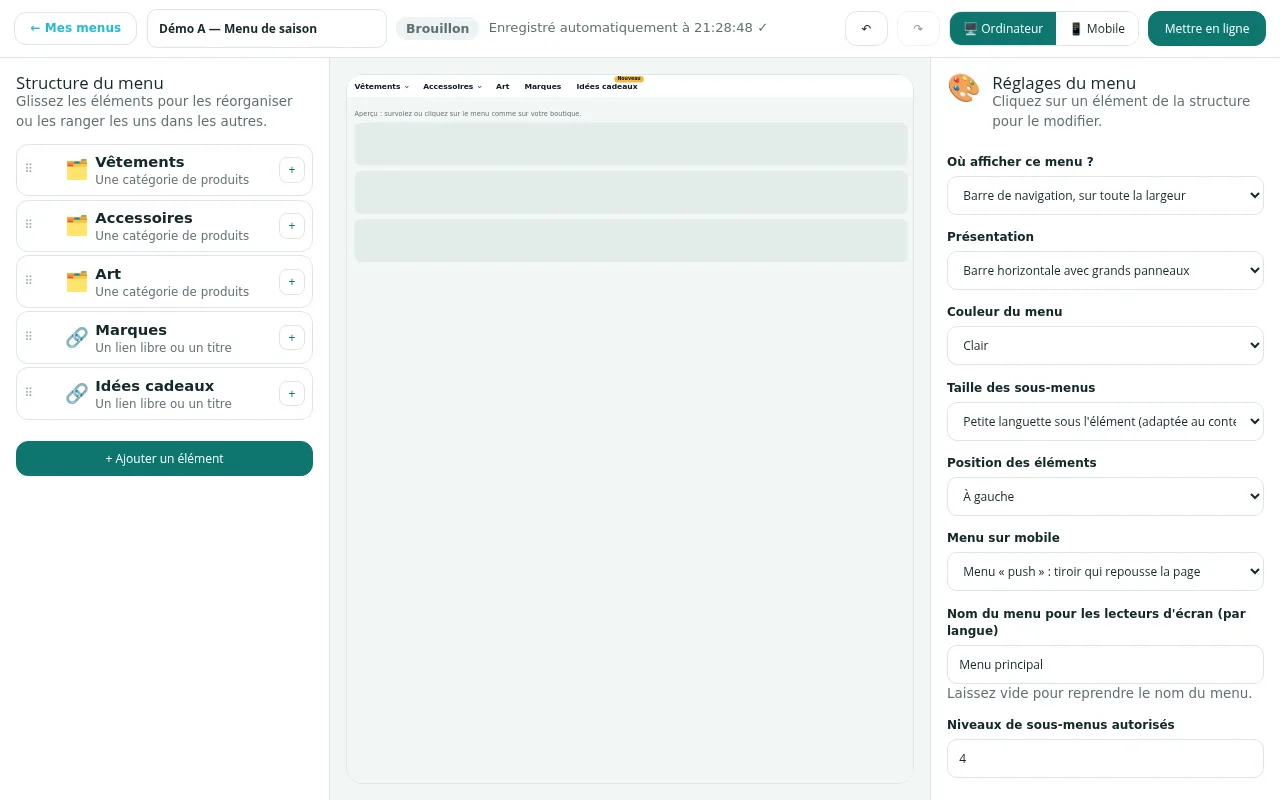Click the drag handle of Vêtements row
Screen dimensions: 1280x800
click(29, 169)
